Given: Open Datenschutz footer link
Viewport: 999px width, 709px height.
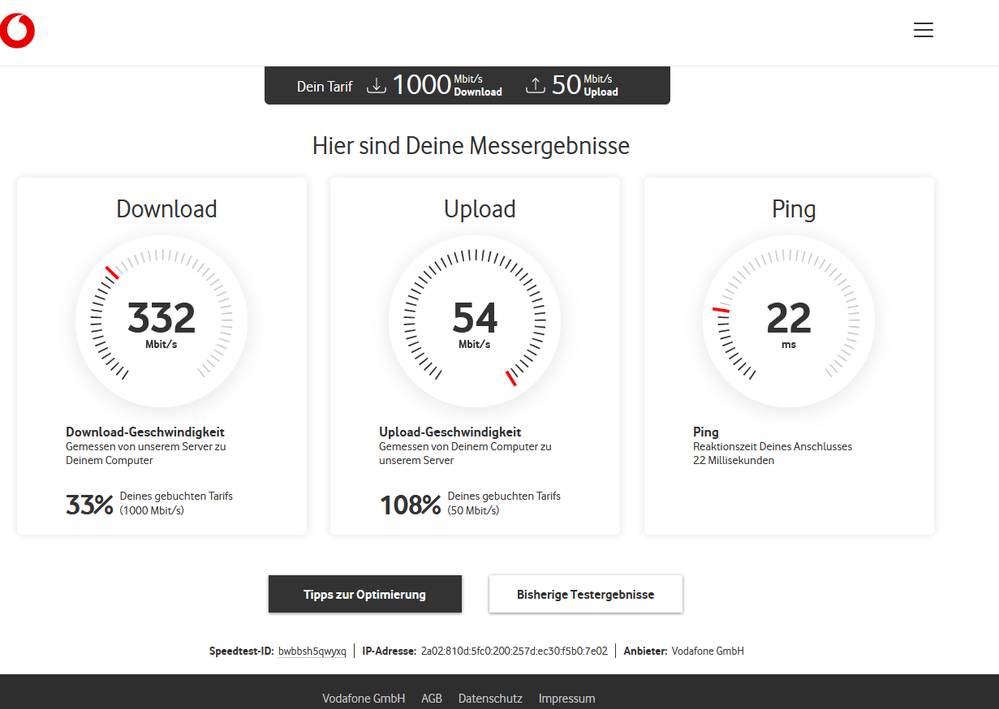Looking at the screenshot, I should (x=490, y=698).
